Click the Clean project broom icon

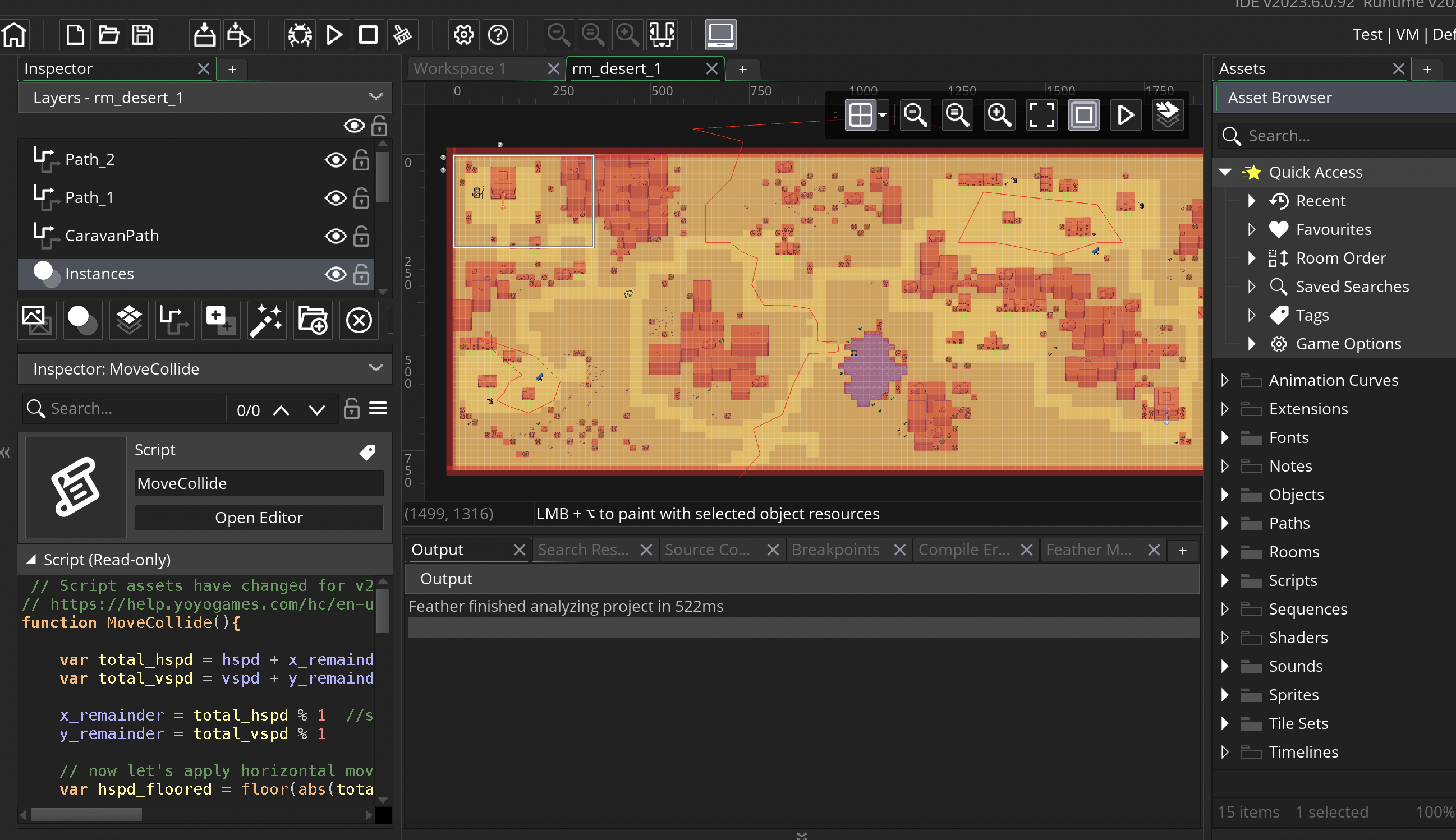click(402, 35)
